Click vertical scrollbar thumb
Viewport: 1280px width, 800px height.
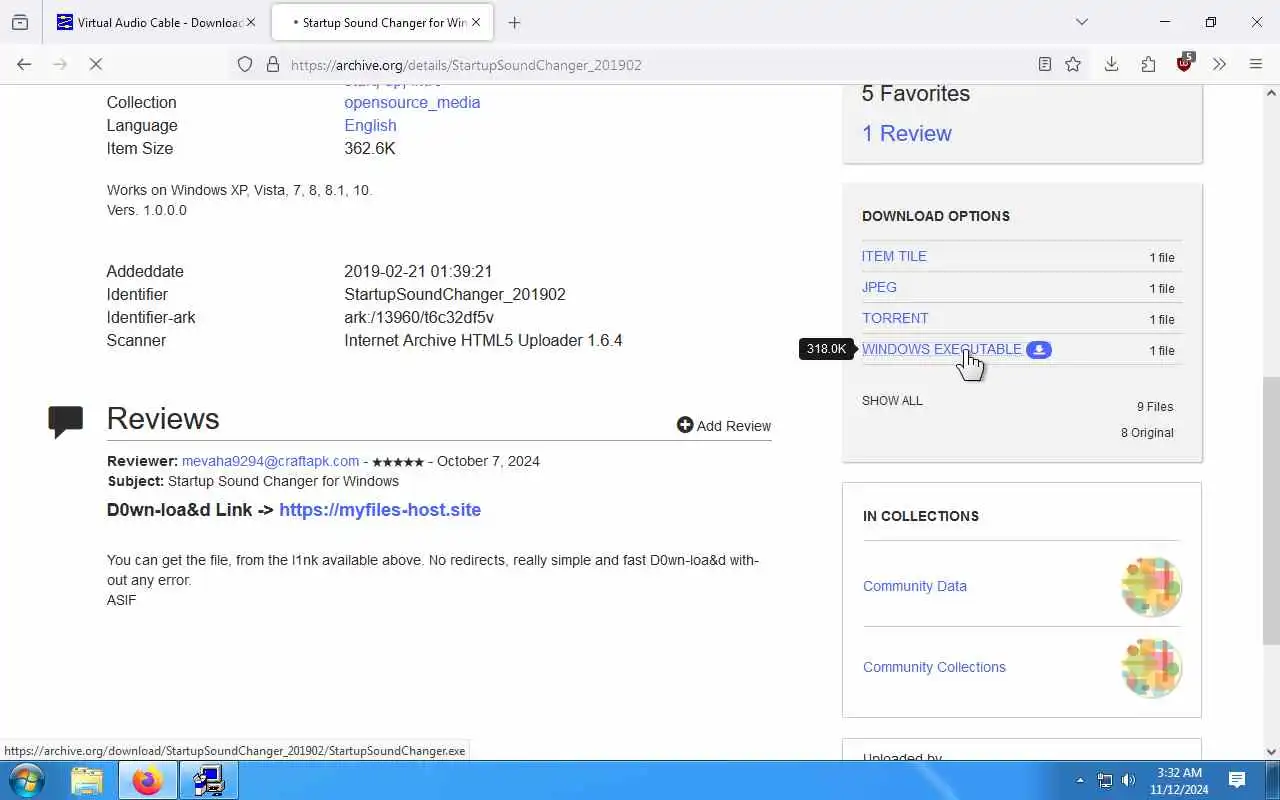[x=1271, y=510]
